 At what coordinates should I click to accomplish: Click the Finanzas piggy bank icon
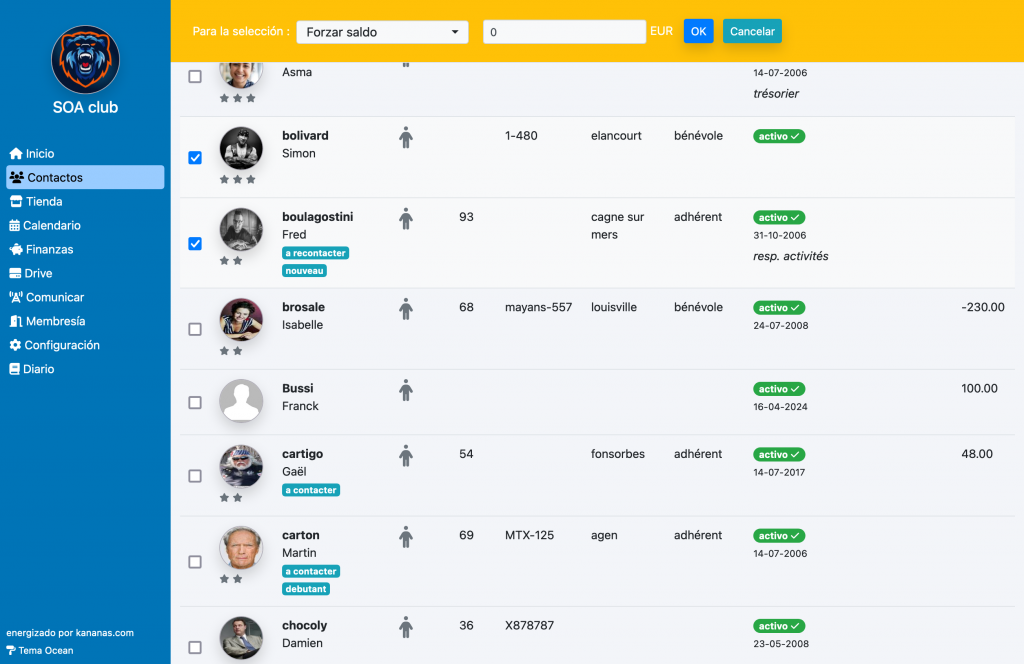(15, 250)
